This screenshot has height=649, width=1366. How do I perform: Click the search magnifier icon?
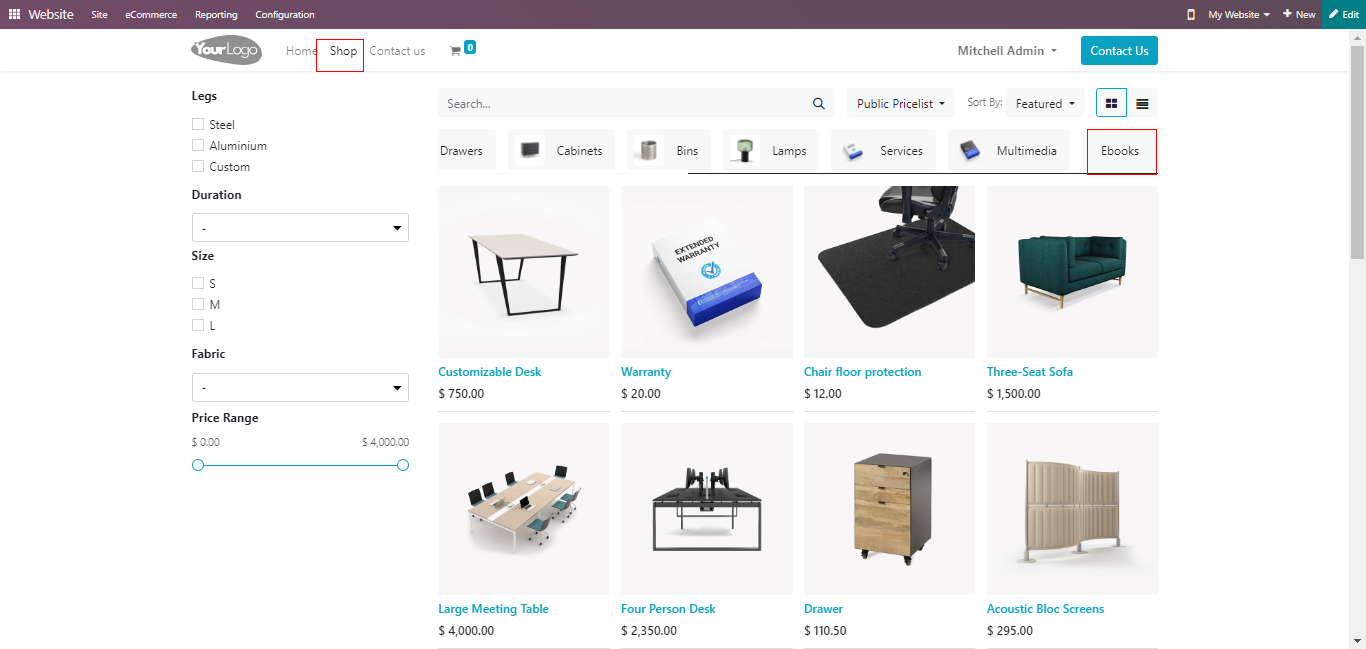click(819, 103)
